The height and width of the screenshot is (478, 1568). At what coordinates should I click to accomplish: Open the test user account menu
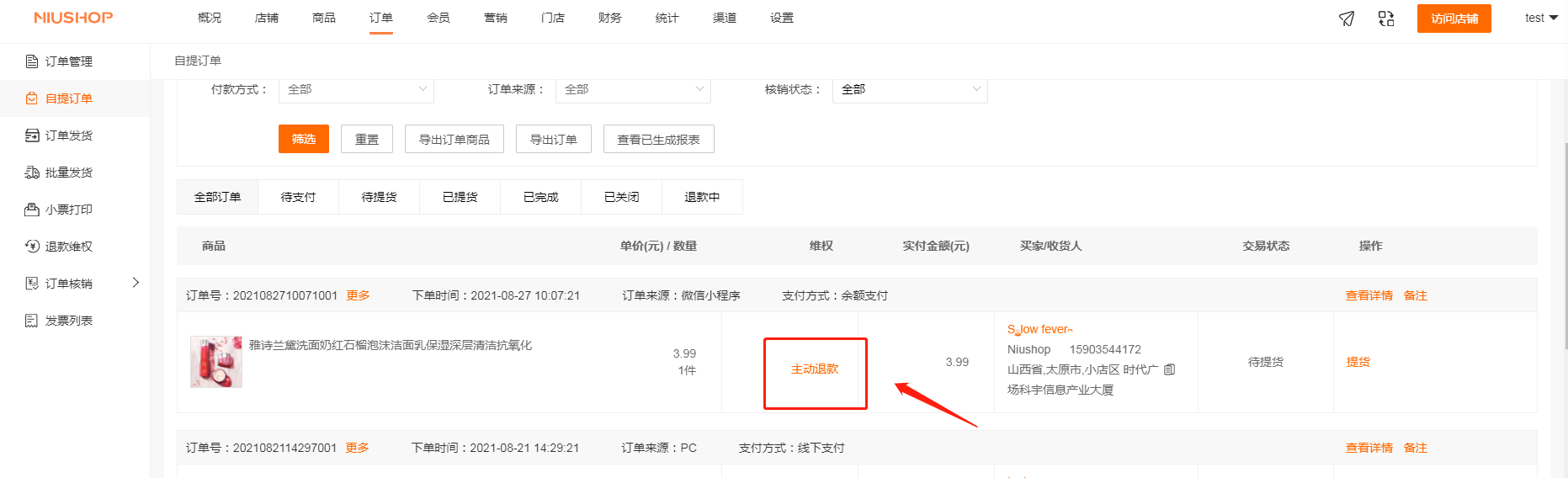(1540, 18)
